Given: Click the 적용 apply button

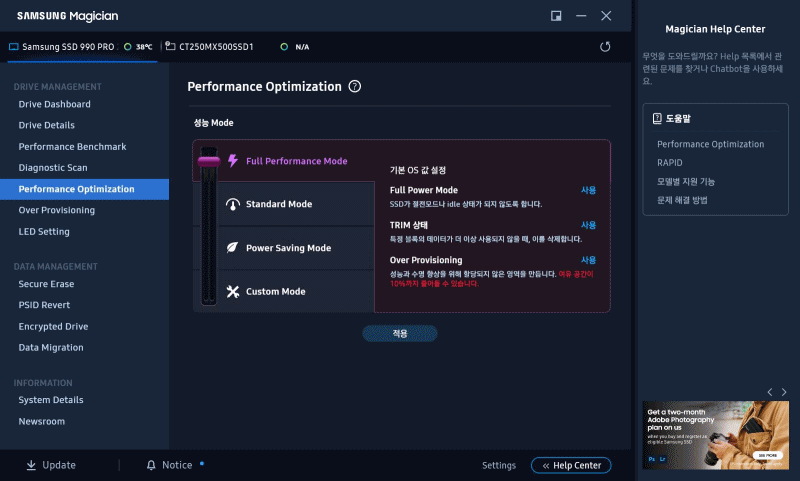Looking at the screenshot, I should [x=400, y=334].
